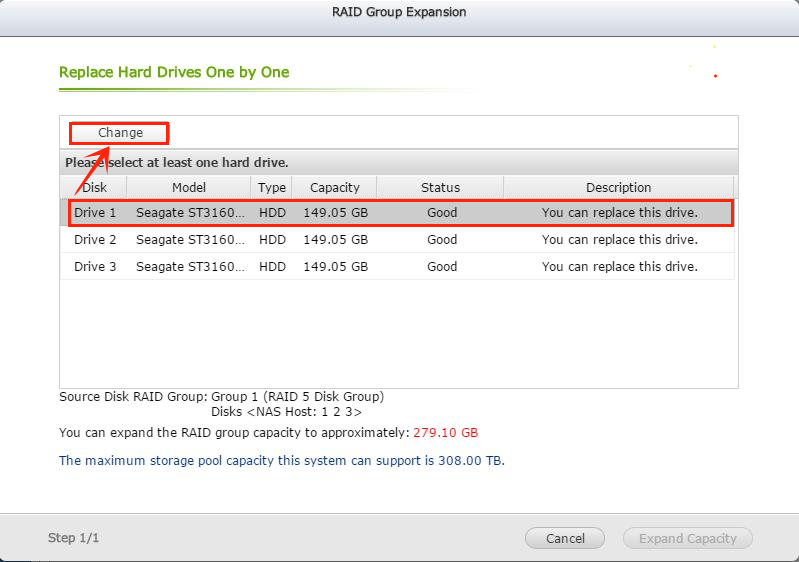Click the Replace Hard Drives heading
The width and height of the screenshot is (799, 562).
click(174, 73)
